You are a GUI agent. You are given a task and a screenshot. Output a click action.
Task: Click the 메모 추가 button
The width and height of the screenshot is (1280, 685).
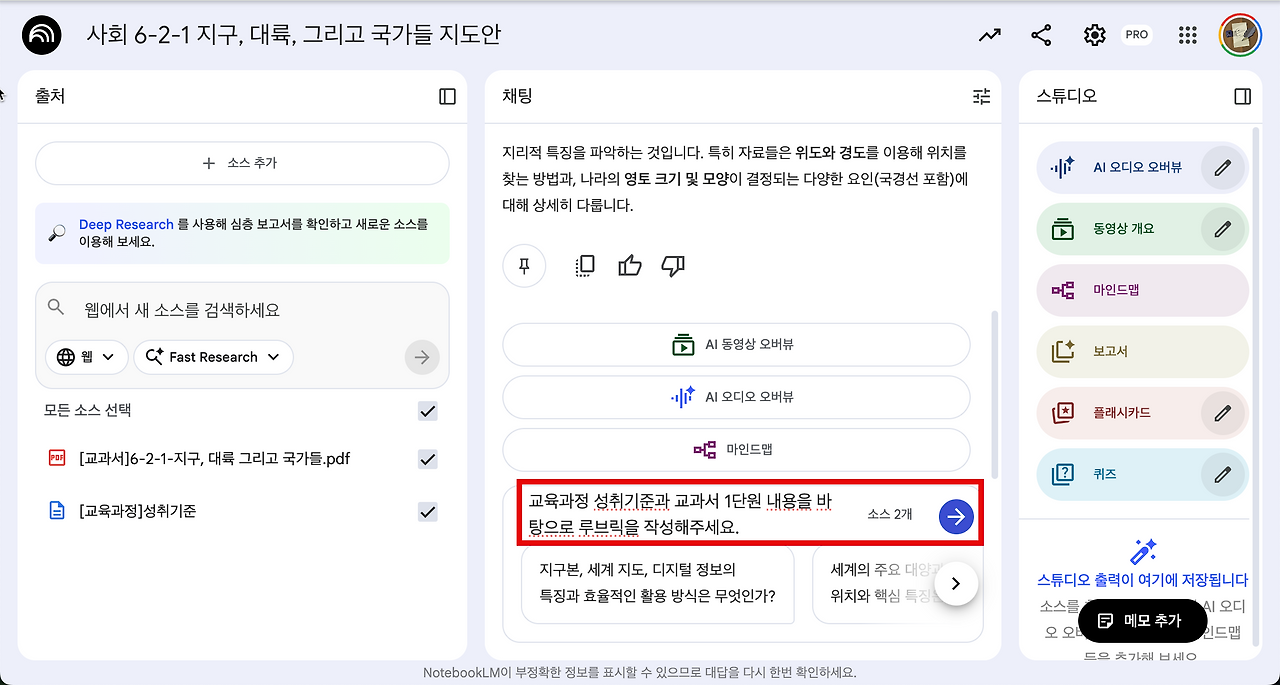pyautogui.click(x=1142, y=621)
